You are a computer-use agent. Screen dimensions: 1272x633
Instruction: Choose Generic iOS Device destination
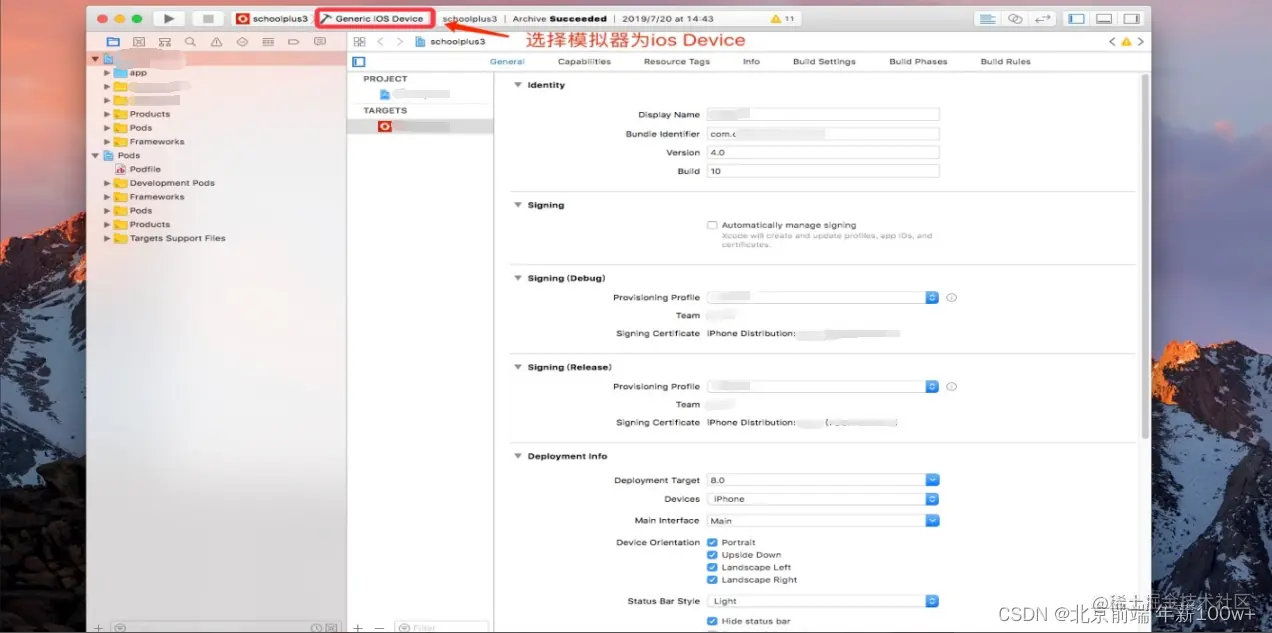coord(376,19)
